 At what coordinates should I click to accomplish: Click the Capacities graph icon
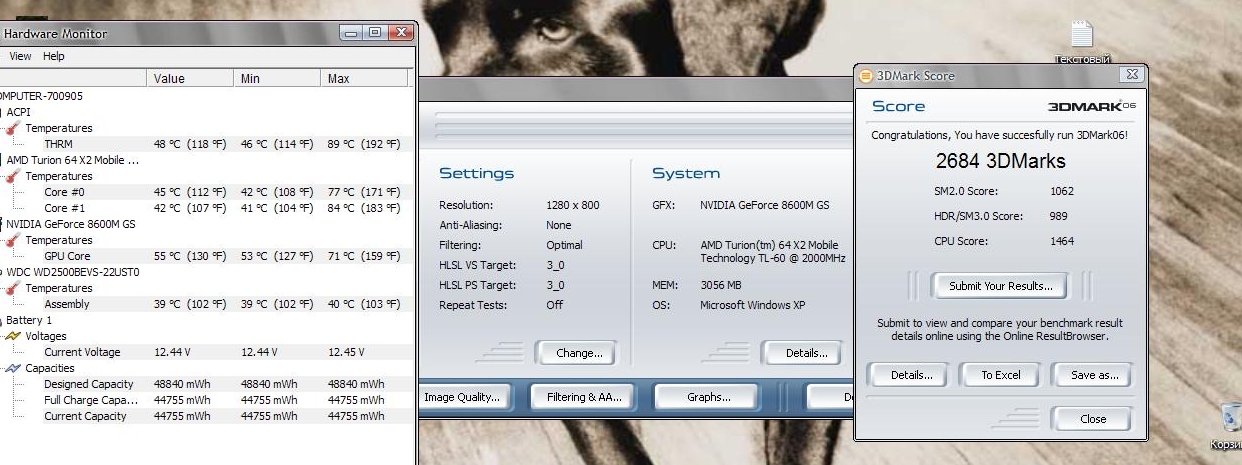click(13, 368)
